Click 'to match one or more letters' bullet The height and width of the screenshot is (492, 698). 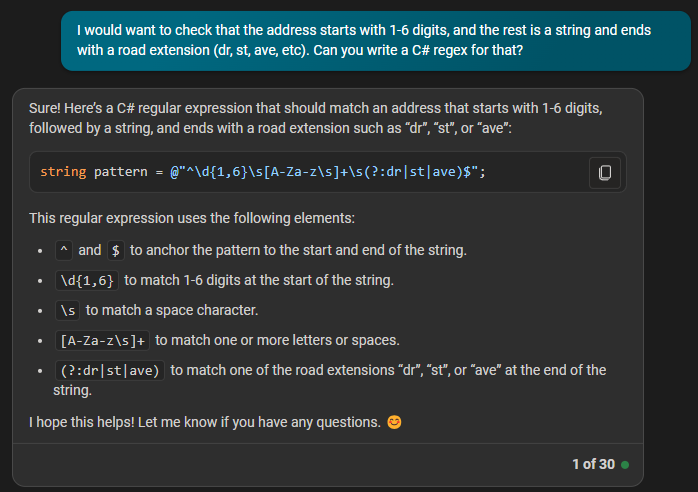[x=277, y=341]
